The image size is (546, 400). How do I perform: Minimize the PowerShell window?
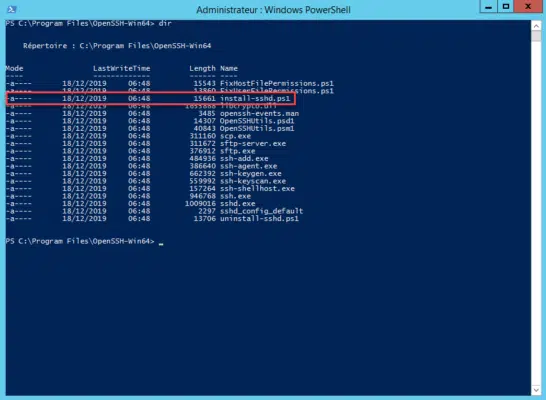(x=489, y=7)
